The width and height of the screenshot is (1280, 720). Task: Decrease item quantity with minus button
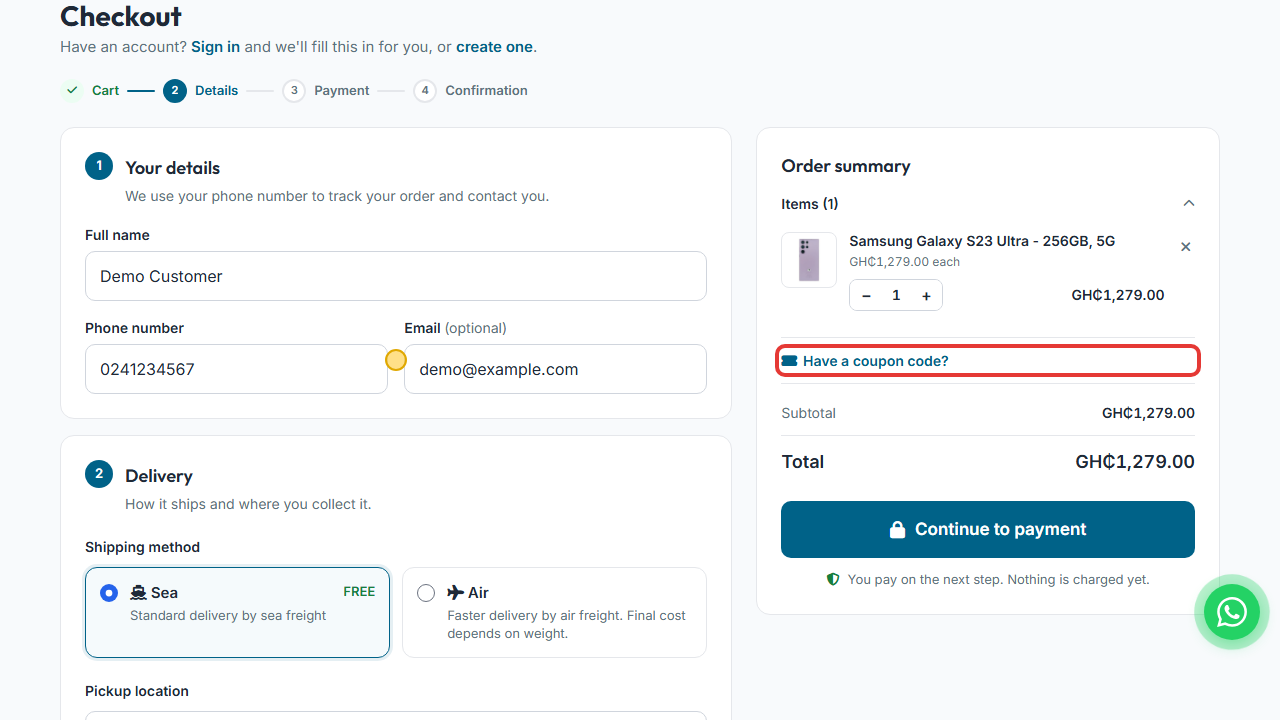[x=866, y=296]
